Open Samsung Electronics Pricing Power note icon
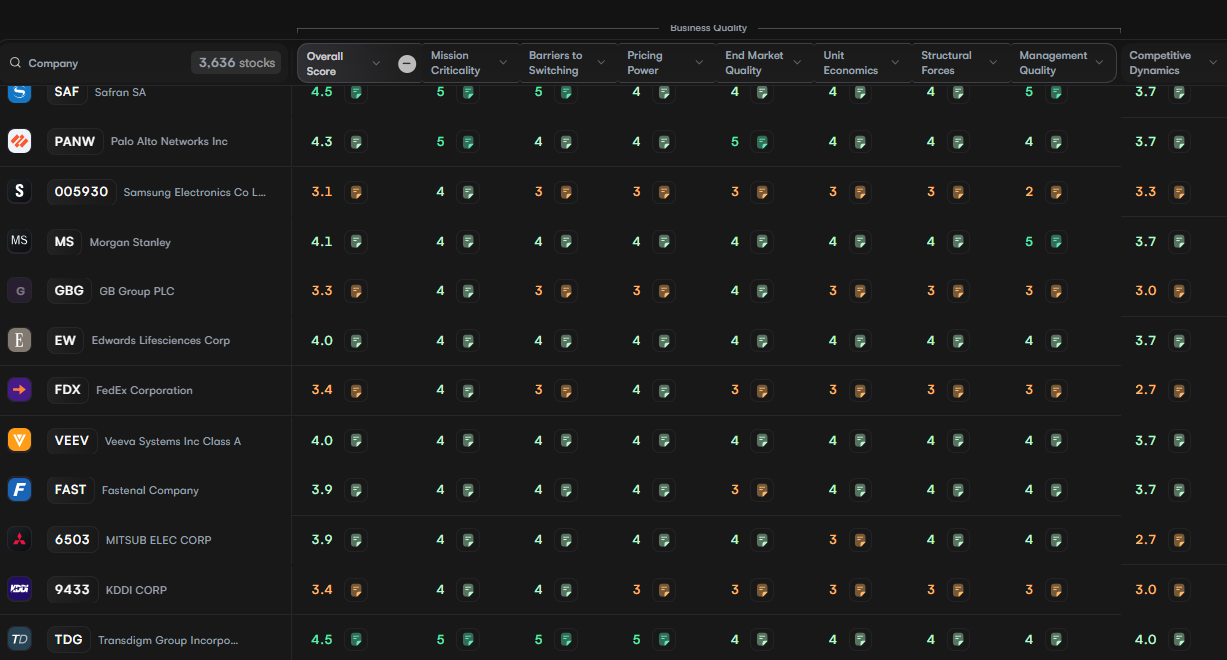Viewport: 1227px width, 660px height. pyautogui.click(x=663, y=192)
